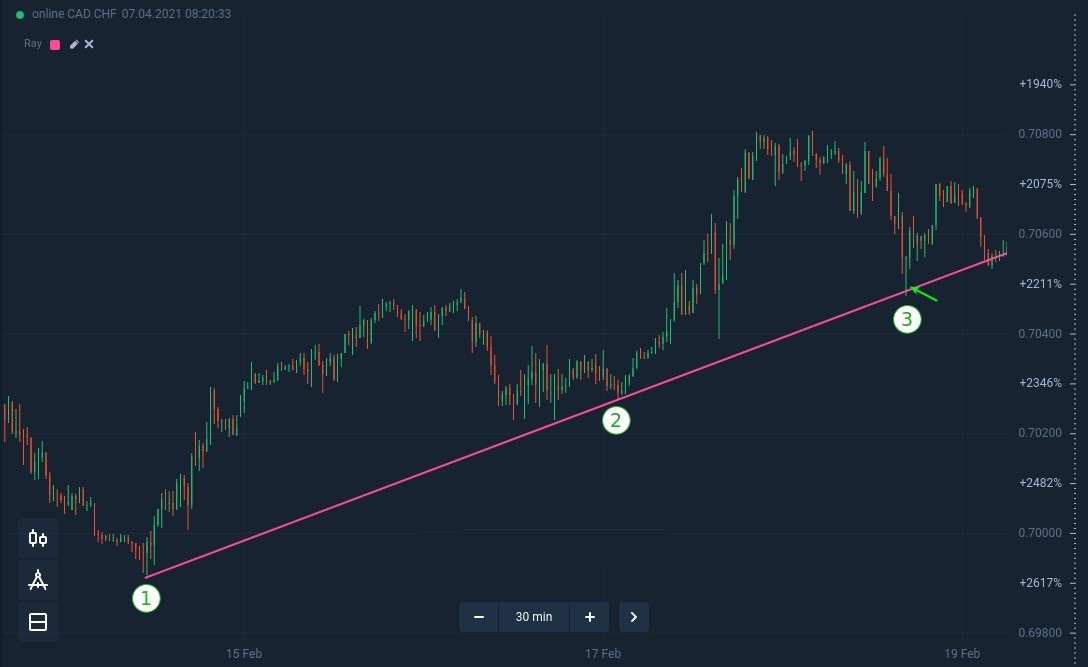Click the 0.70800 price axis label
Screen dimensions: 1088x667
(x=1040, y=134)
